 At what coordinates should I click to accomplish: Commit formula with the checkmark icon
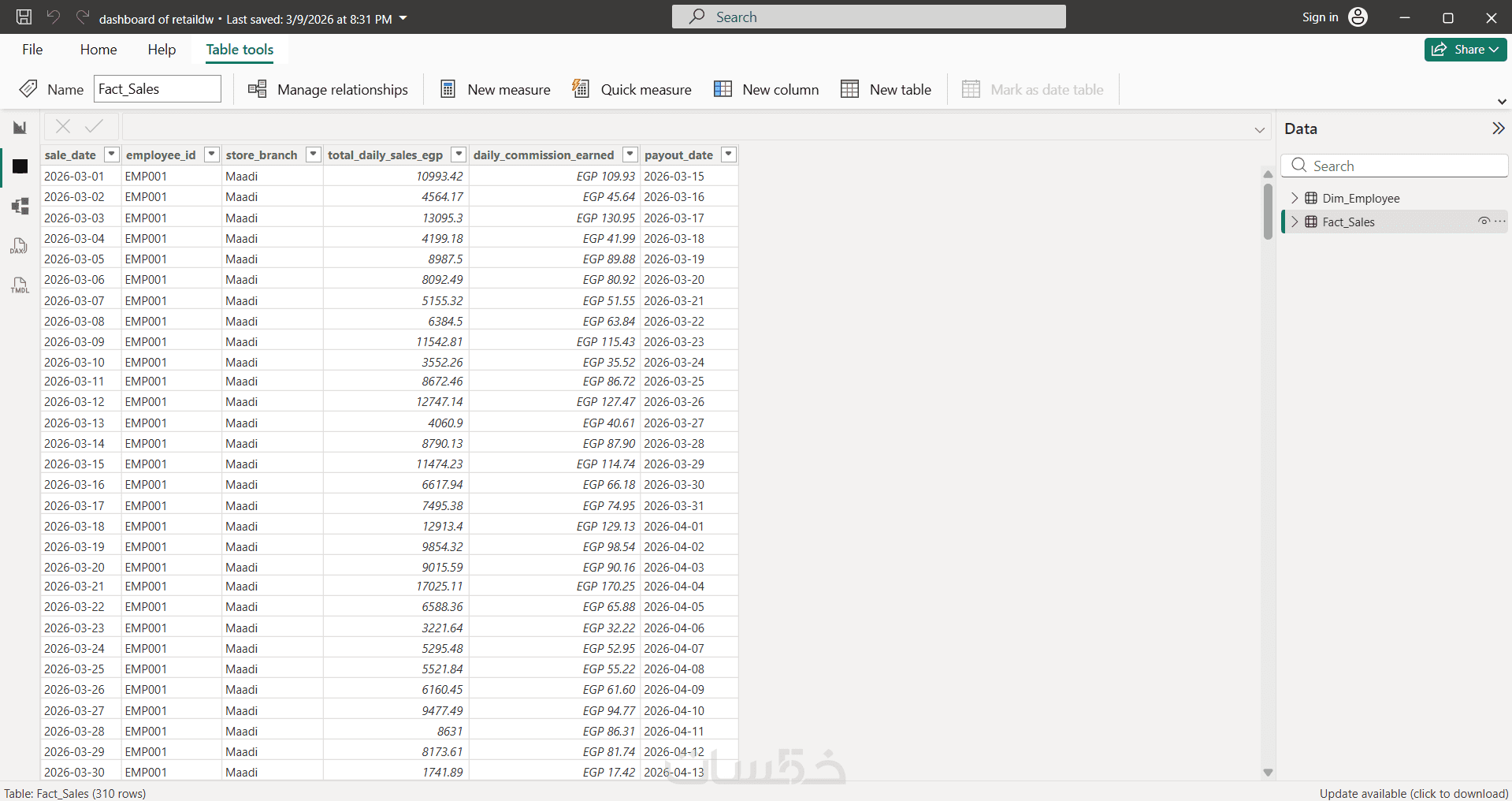point(95,126)
